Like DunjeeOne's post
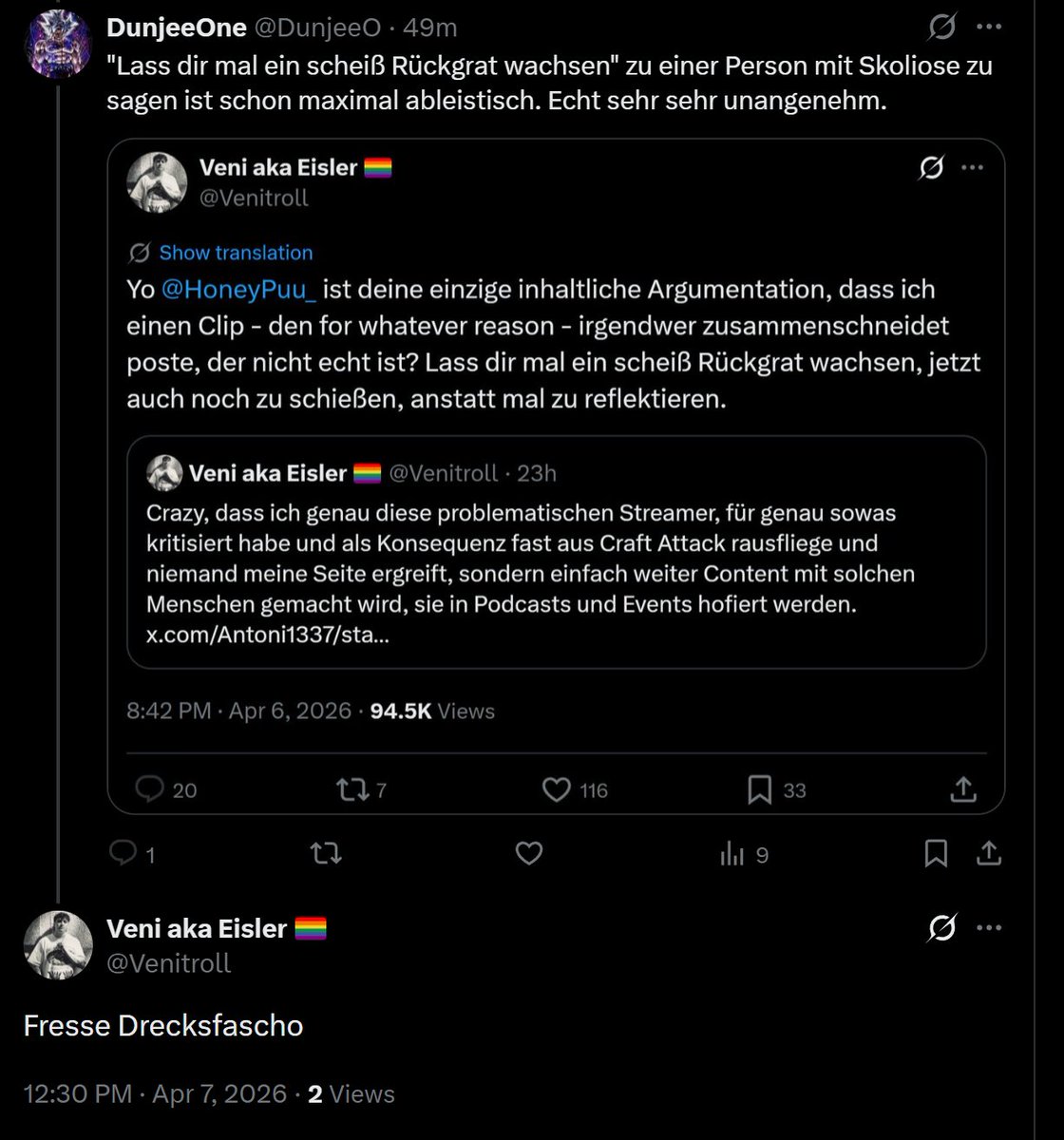Image resolution: width=1064 pixels, height=1140 pixels. click(528, 854)
